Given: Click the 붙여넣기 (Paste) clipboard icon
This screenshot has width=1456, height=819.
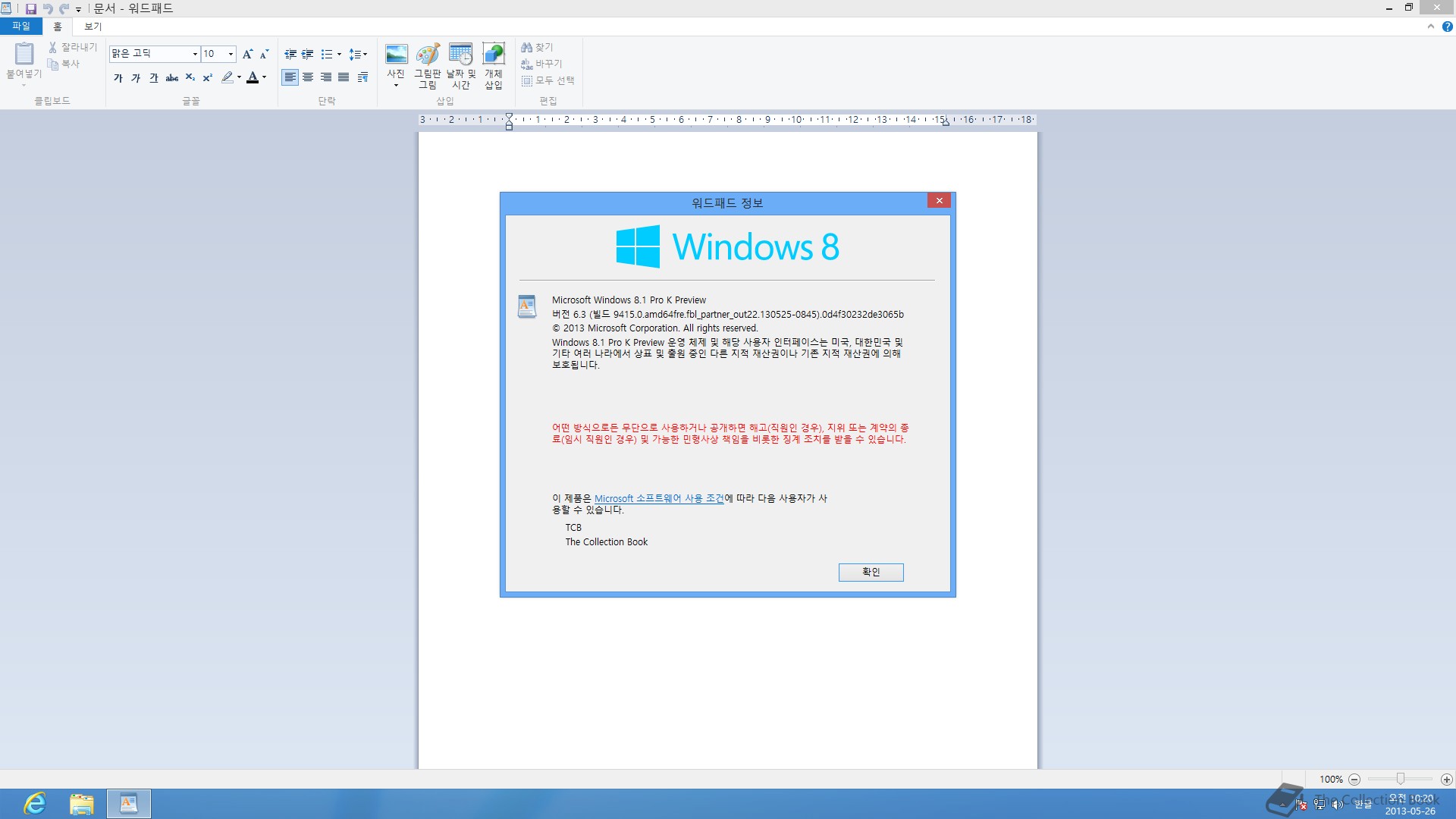Looking at the screenshot, I should (x=24, y=54).
